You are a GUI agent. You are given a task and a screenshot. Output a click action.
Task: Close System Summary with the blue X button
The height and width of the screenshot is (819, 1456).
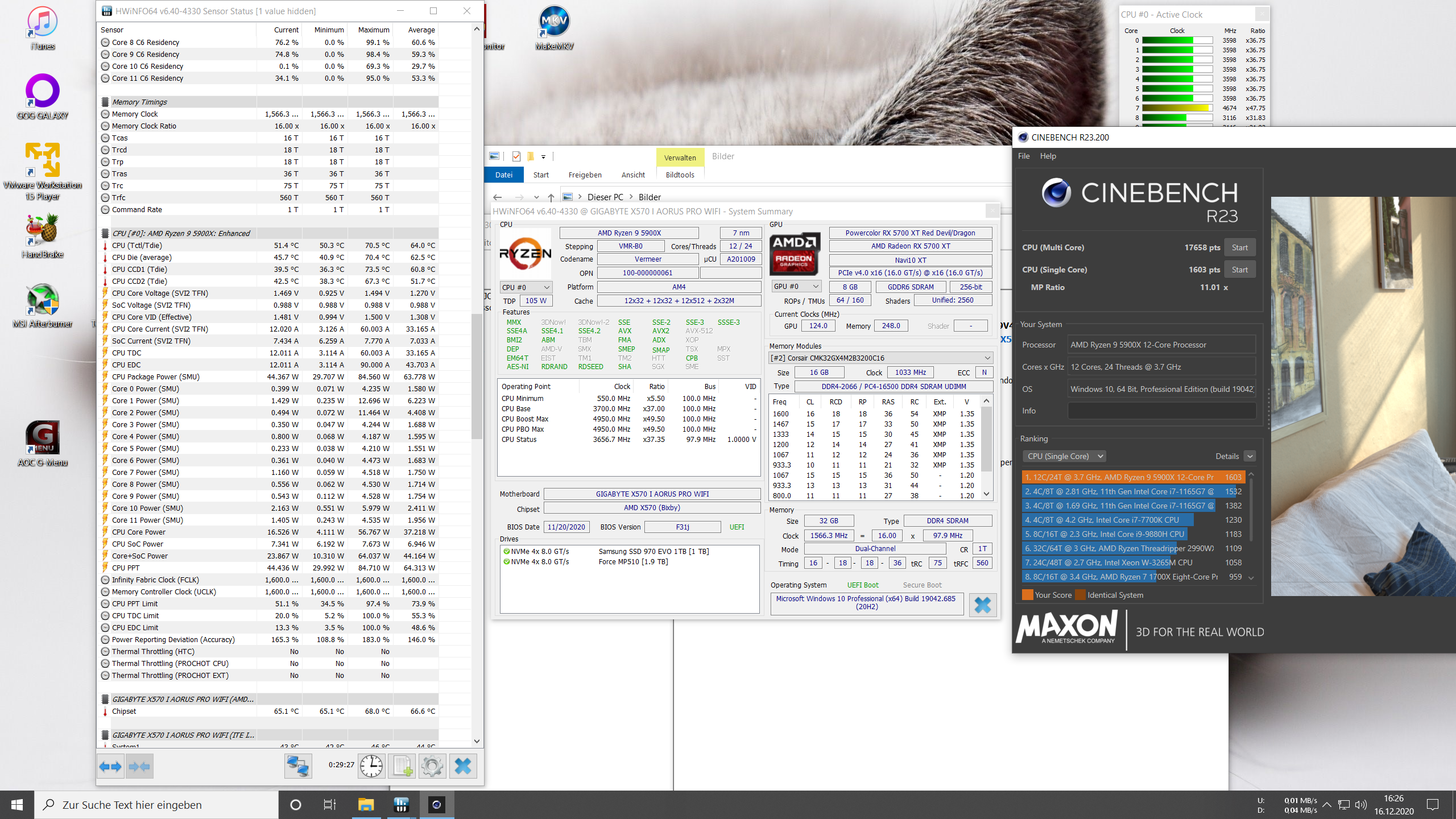tap(983, 605)
